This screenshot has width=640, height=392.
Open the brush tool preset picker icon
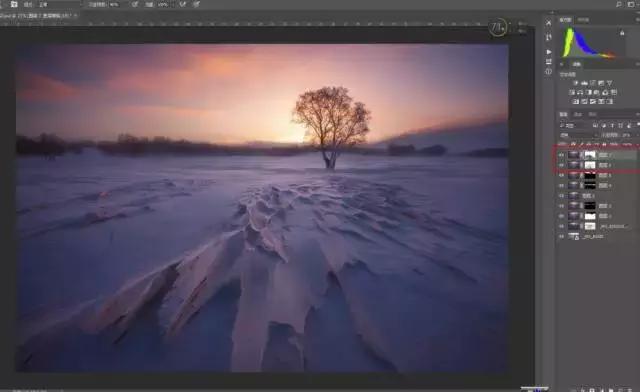13,4
